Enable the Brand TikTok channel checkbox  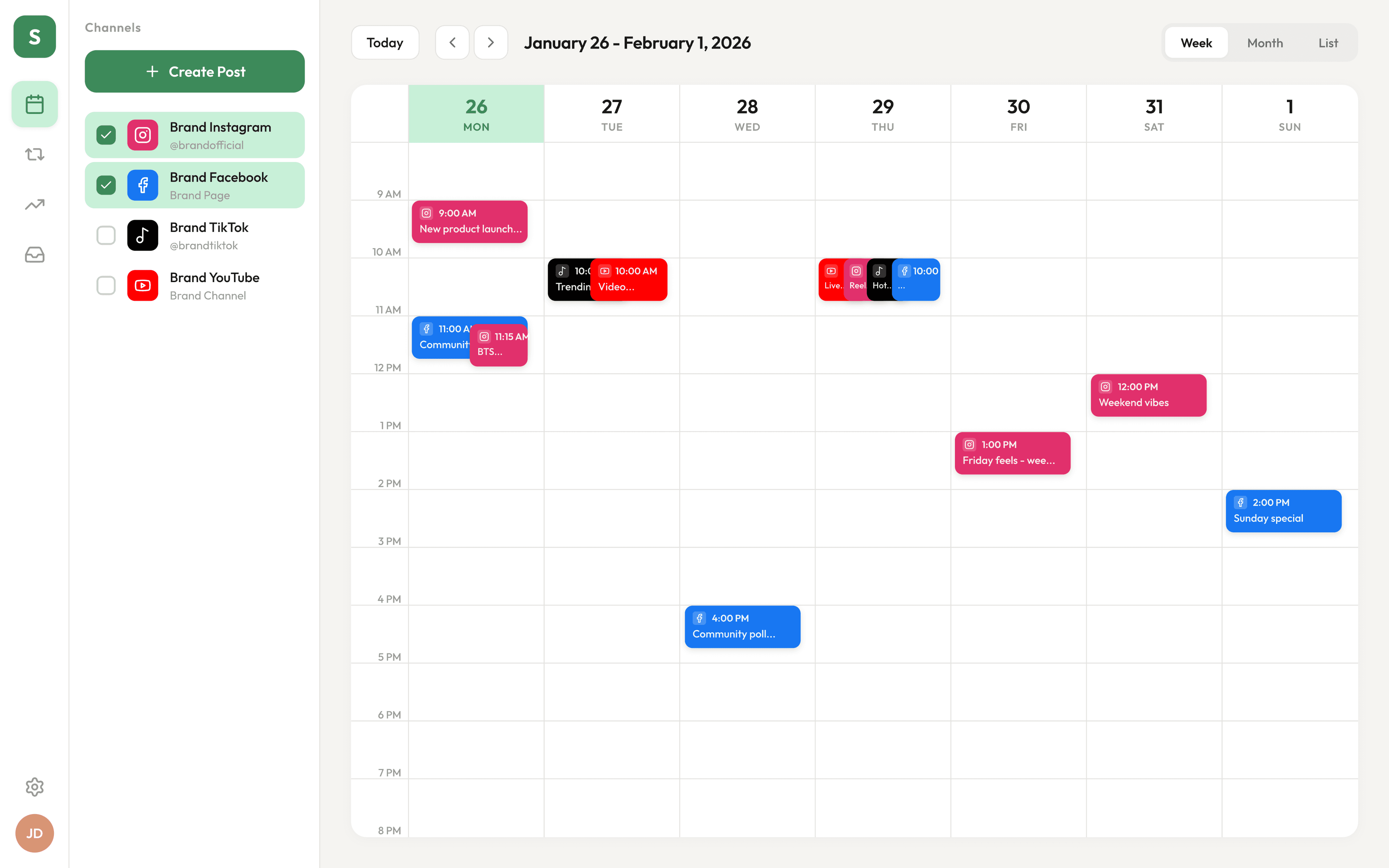(106, 235)
